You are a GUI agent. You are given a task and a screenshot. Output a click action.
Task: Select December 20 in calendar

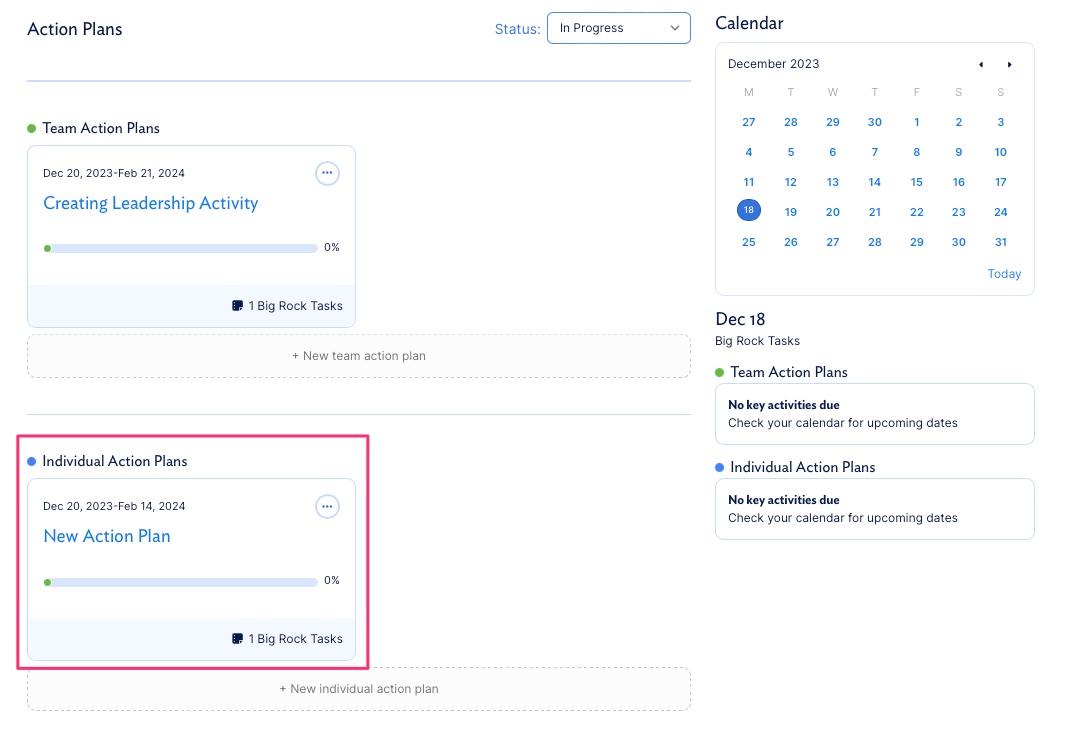click(833, 212)
